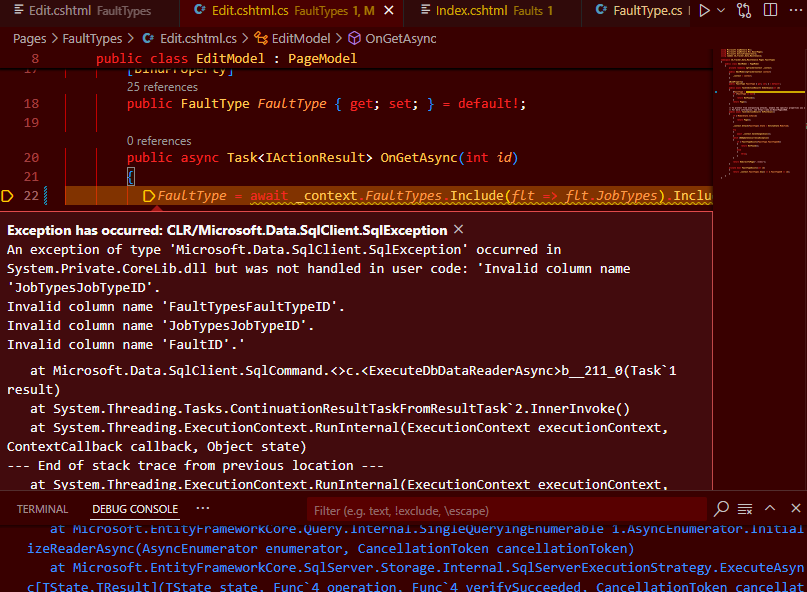Click line number 18 in the gutter
The height and width of the screenshot is (592, 807).
tap(31, 103)
